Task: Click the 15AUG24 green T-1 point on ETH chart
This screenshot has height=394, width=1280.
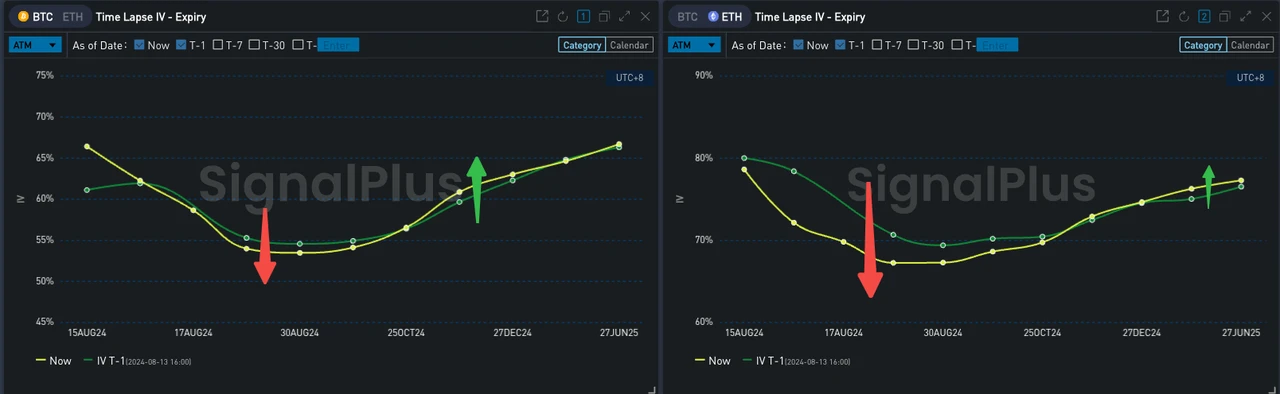Action: click(744, 158)
